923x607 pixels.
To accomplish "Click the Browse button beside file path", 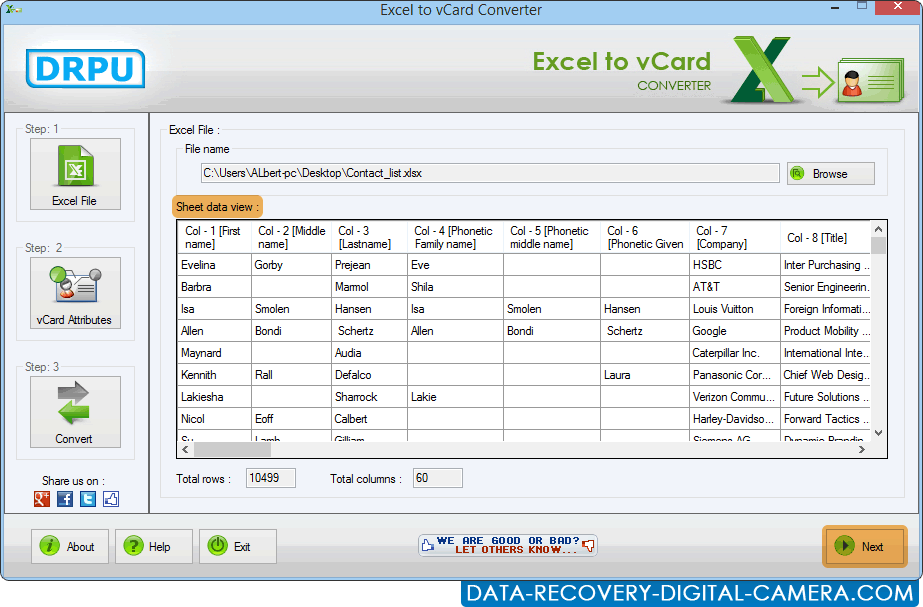I will pos(830,173).
